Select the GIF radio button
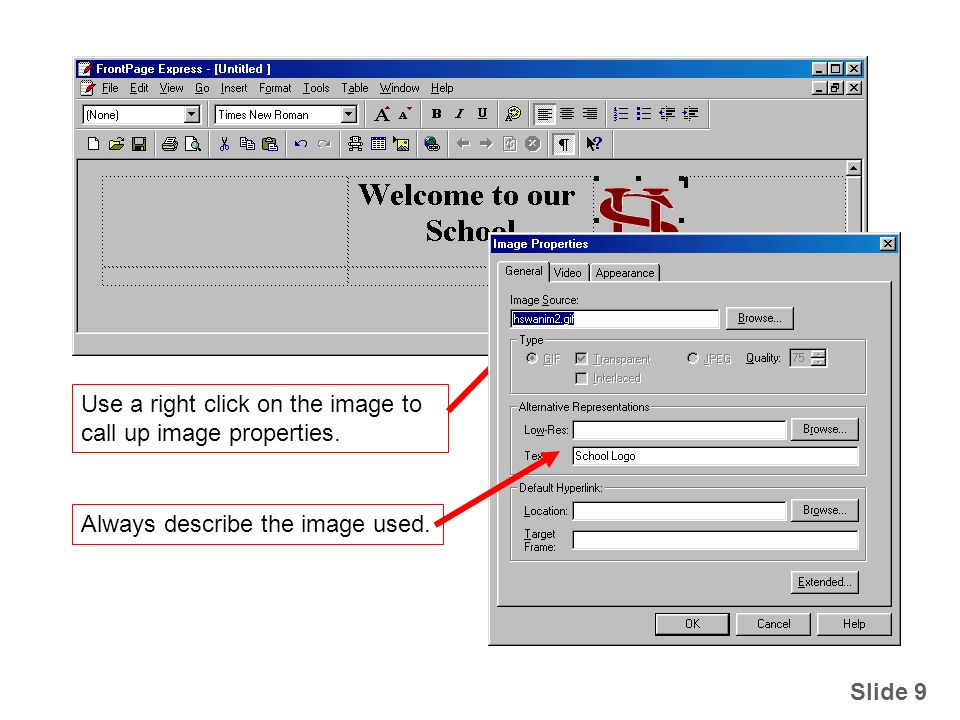Viewport: 960px width, 720px height. [532, 359]
